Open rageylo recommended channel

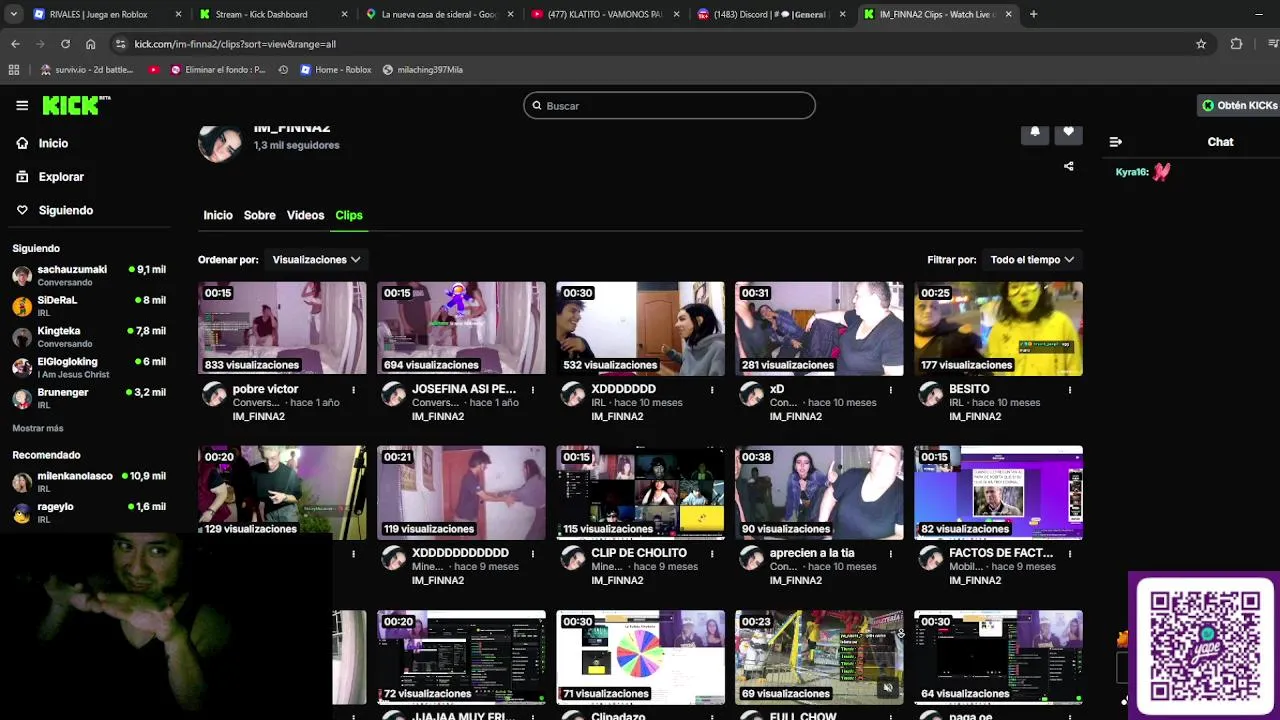point(89,513)
